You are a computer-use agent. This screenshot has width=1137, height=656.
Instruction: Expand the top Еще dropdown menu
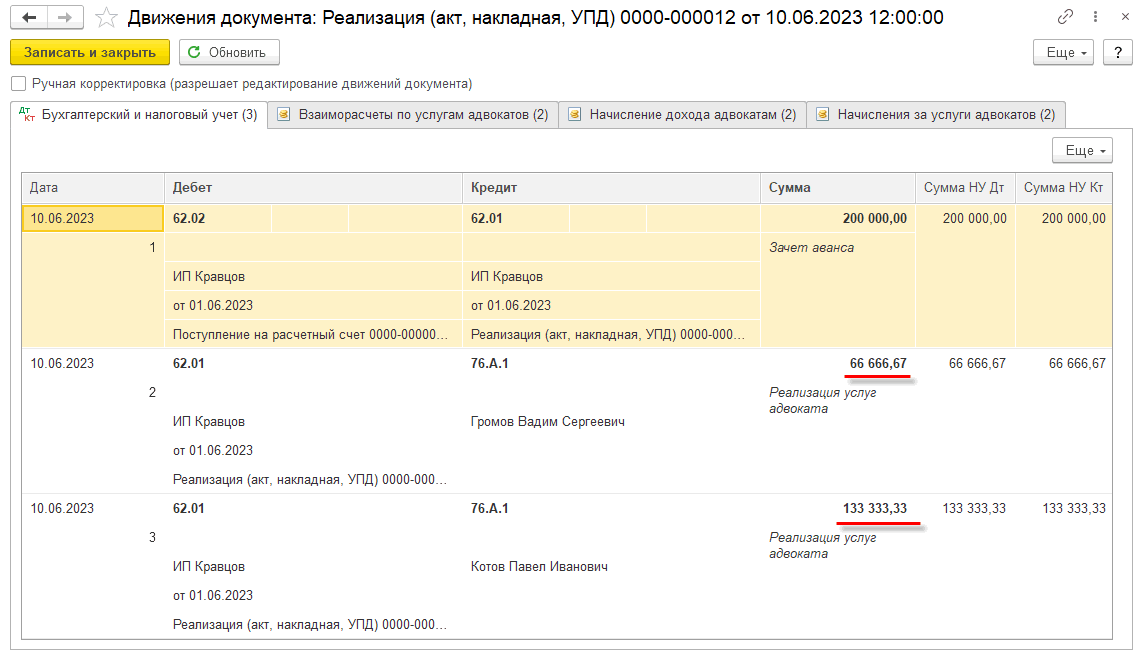pos(1064,52)
